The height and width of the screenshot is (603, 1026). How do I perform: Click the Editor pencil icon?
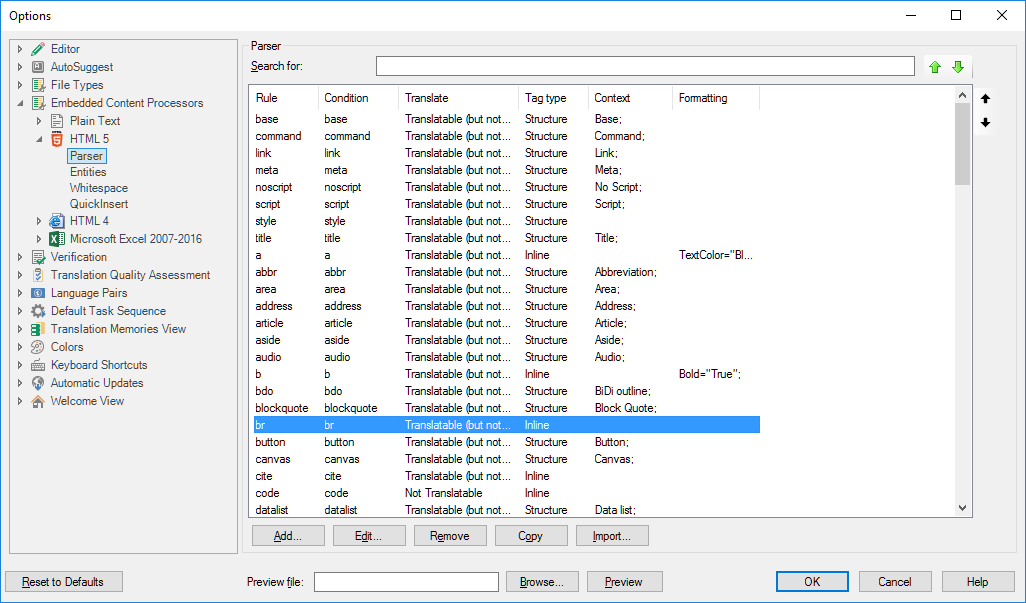[38, 49]
